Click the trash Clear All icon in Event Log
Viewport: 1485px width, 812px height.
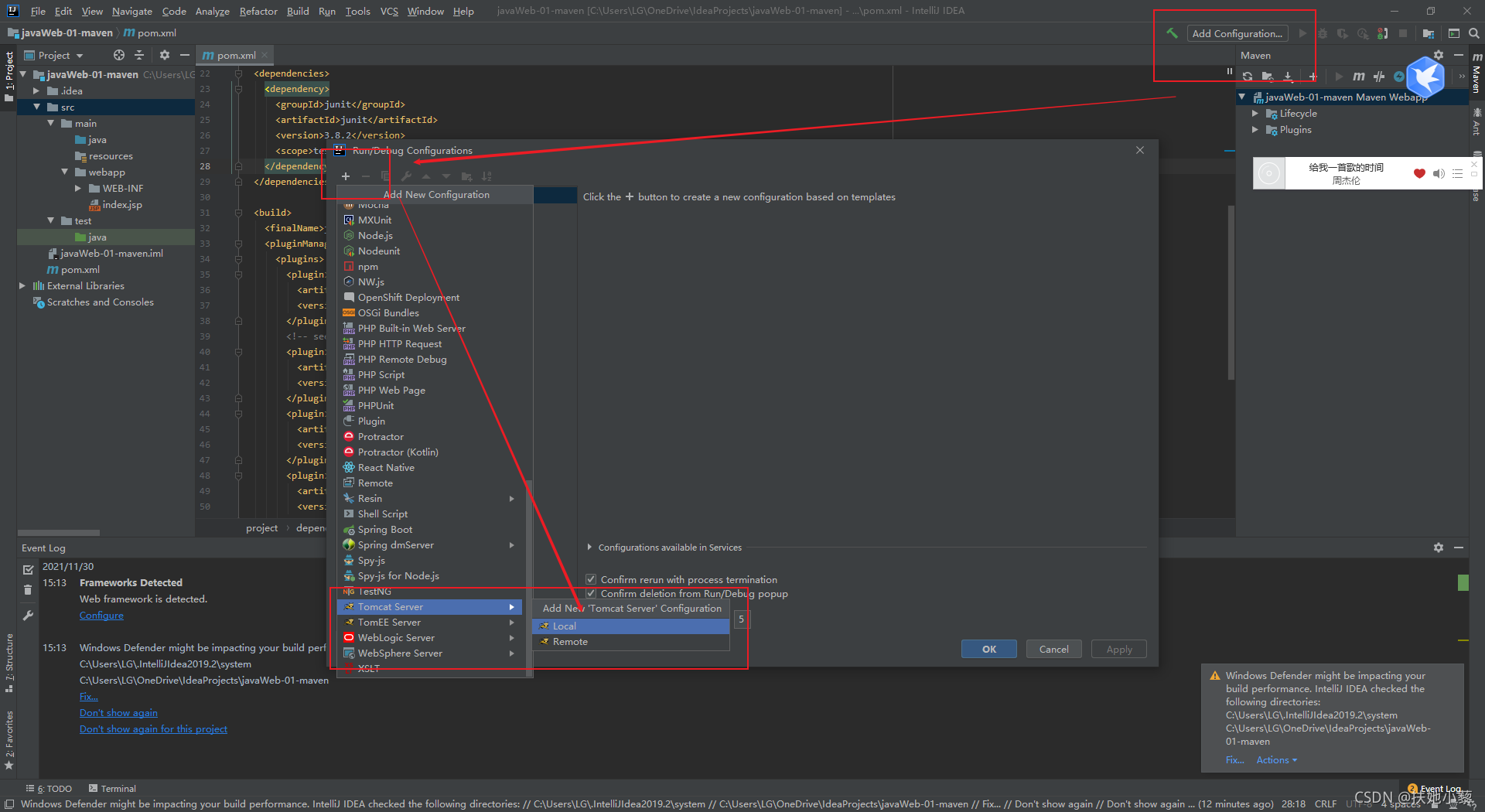pos(28,590)
